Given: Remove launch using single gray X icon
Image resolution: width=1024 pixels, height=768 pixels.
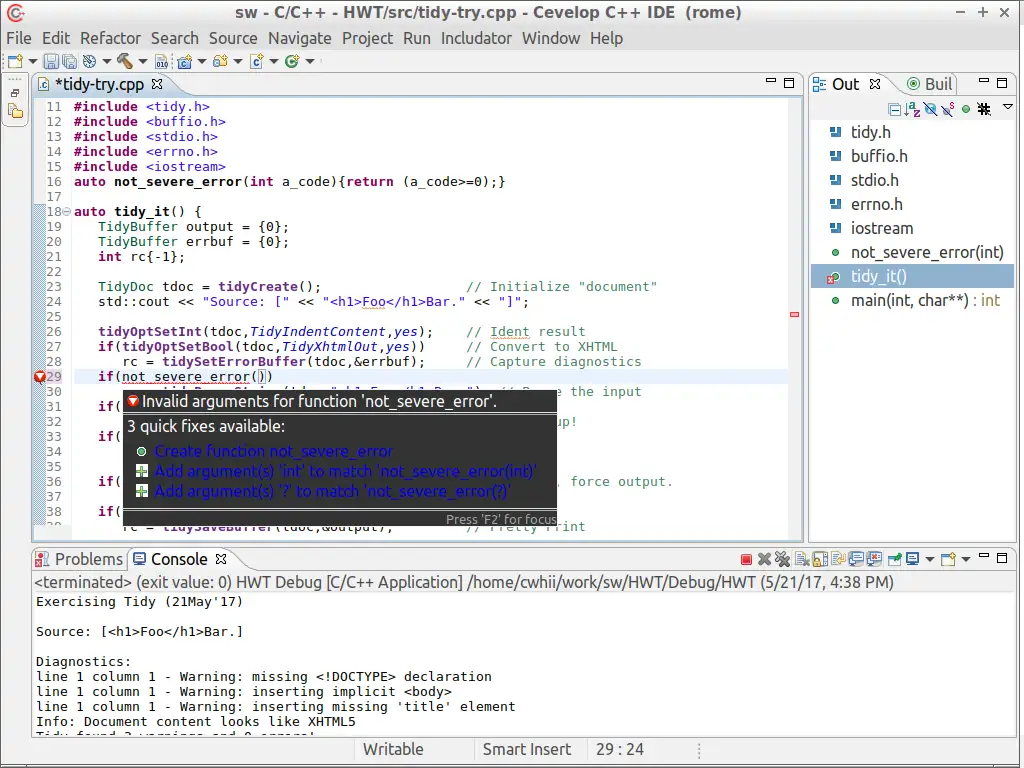Looking at the screenshot, I should coord(764,559).
